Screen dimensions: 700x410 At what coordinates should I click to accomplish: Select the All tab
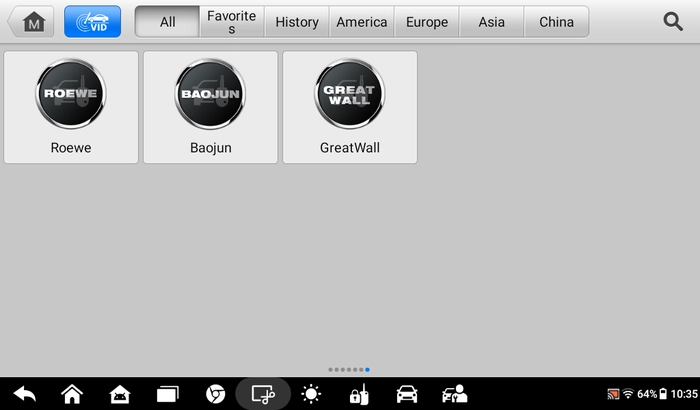click(x=167, y=21)
